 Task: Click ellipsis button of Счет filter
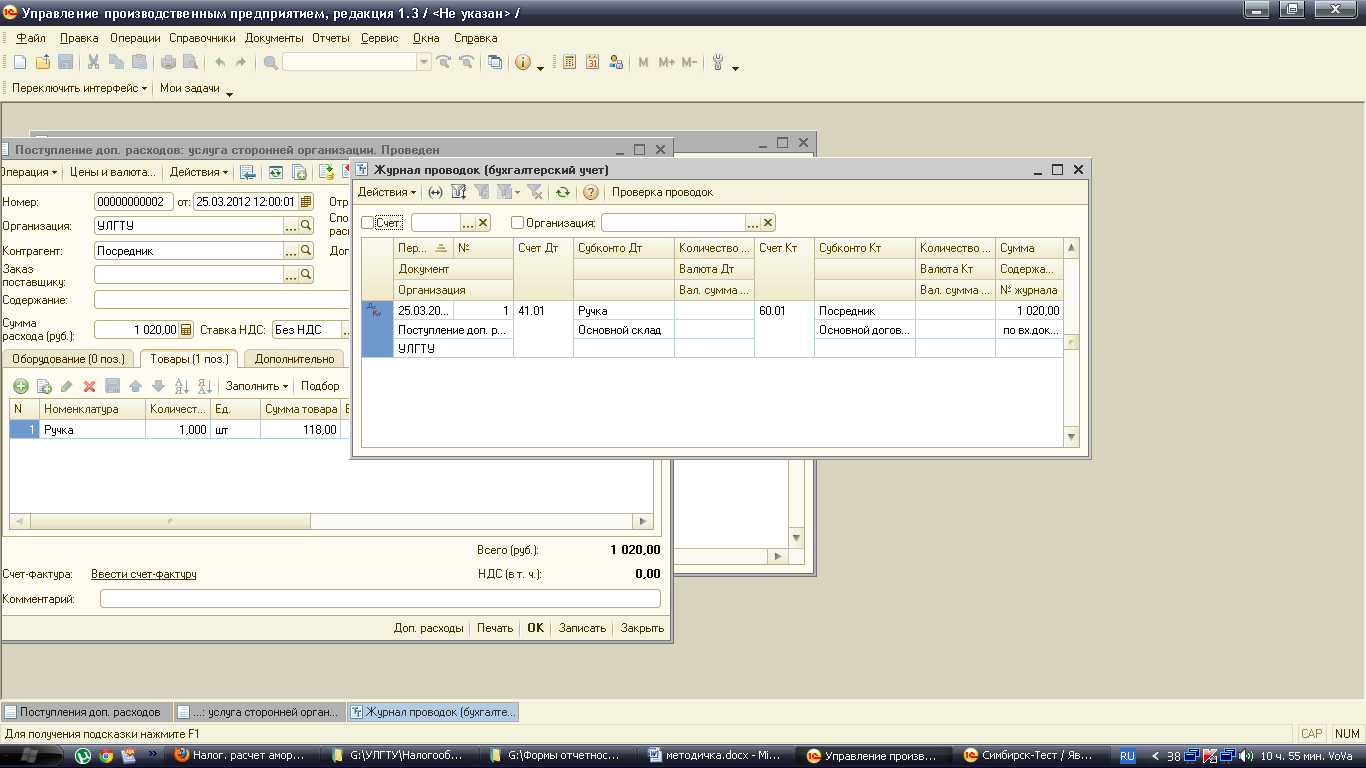click(x=467, y=223)
